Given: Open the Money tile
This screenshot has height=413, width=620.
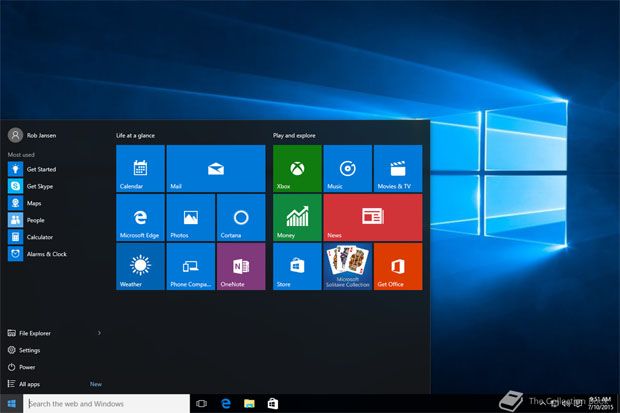Looking at the screenshot, I should [x=297, y=218].
